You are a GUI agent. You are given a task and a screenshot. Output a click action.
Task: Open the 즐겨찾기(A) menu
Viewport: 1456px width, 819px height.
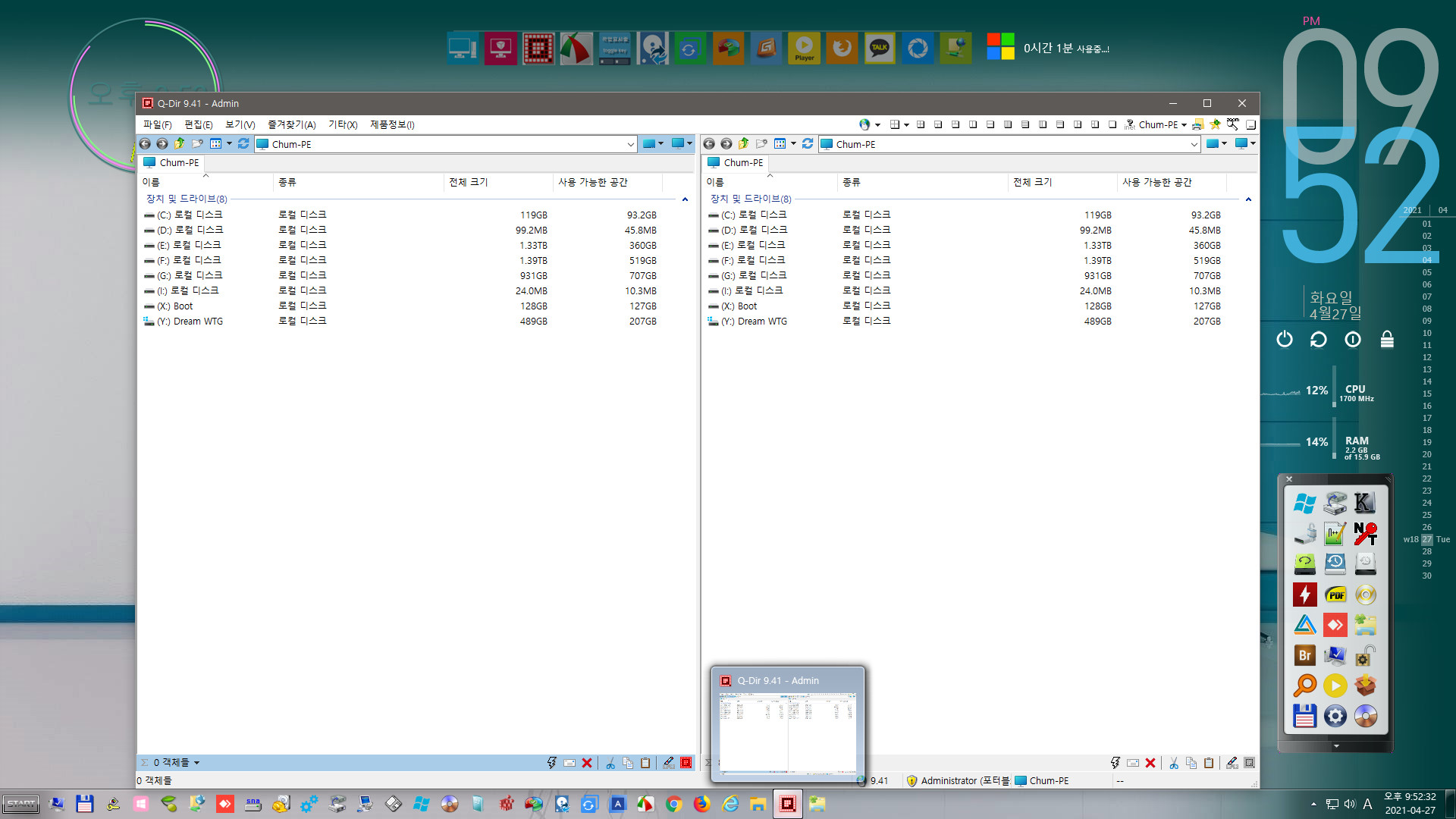[x=292, y=124]
